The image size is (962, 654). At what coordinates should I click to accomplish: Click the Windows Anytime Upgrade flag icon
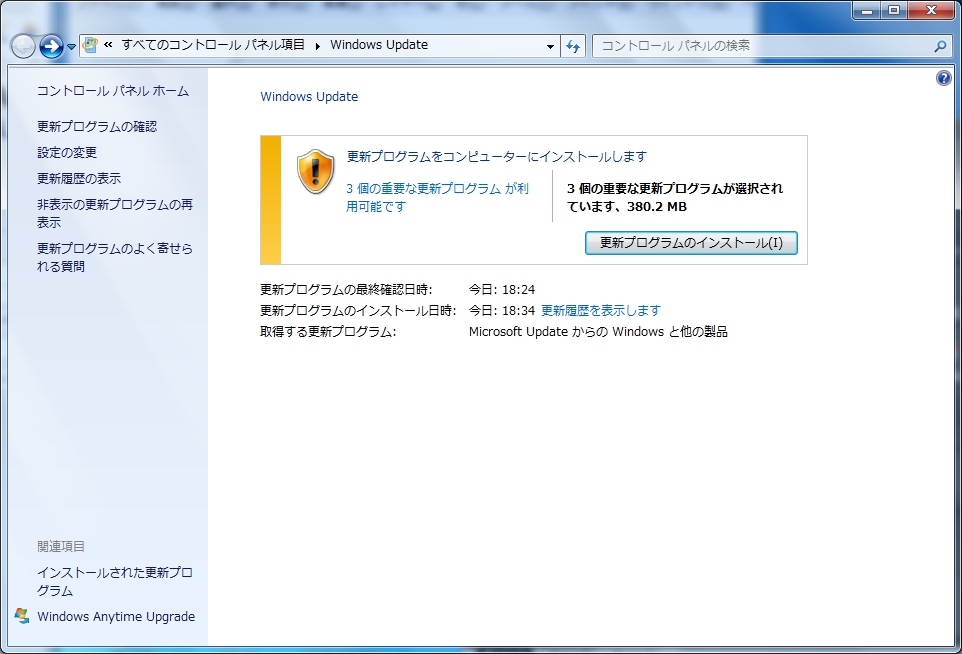pos(22,615)
